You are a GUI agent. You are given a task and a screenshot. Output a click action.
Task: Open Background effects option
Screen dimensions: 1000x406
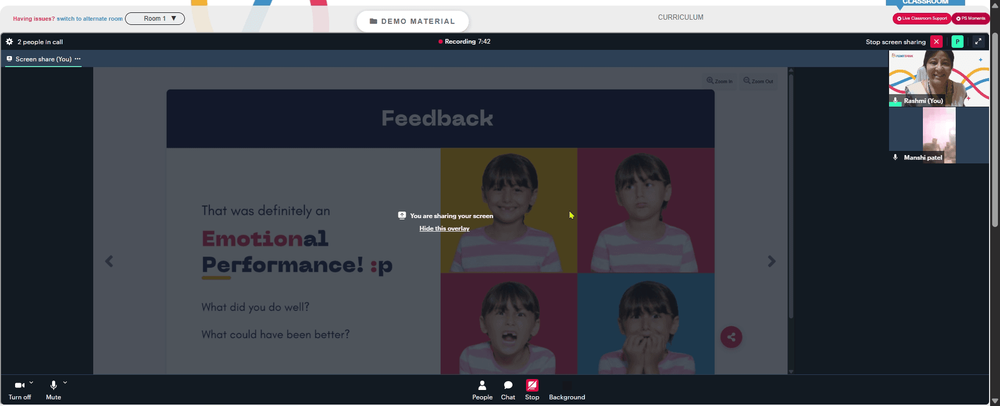[567, 390]
